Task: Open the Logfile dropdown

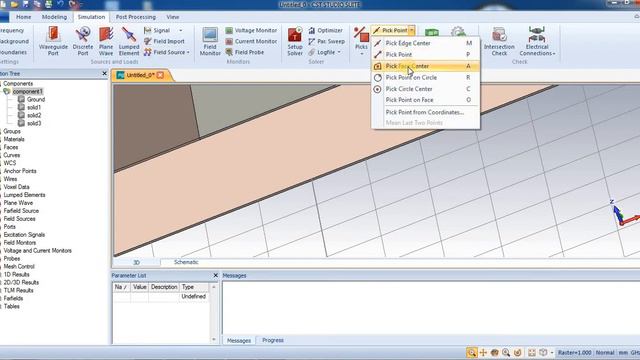Action: point(339,52)
